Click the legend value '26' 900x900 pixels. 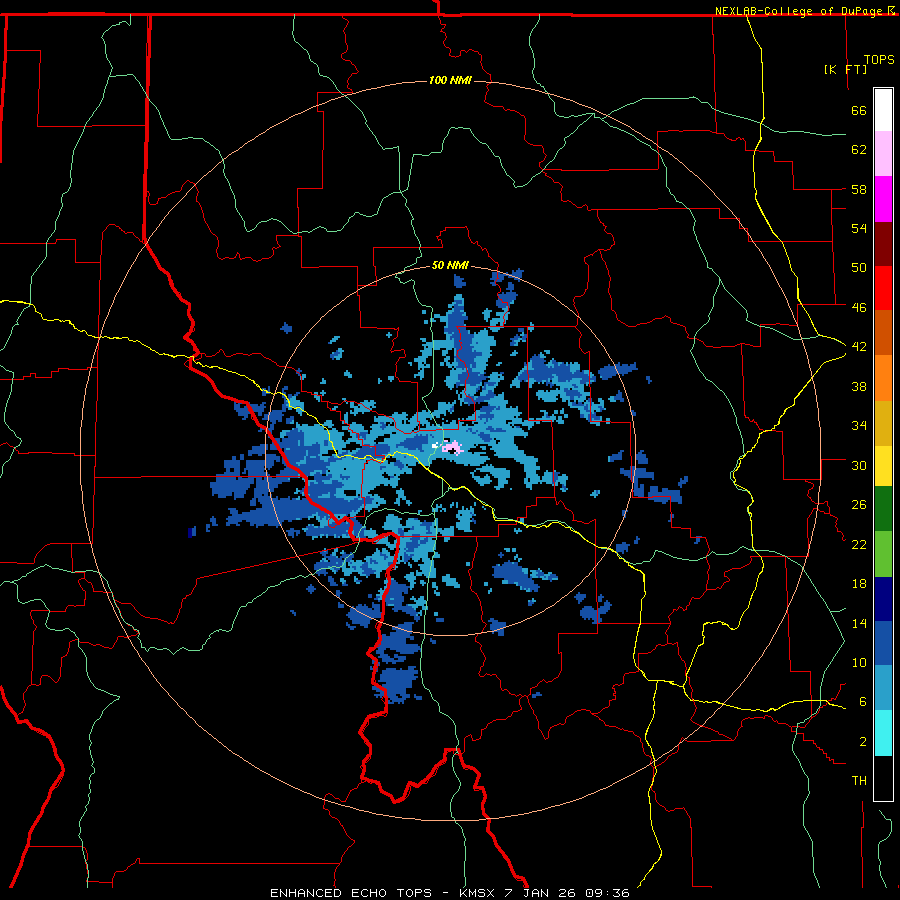click(859, 505)
